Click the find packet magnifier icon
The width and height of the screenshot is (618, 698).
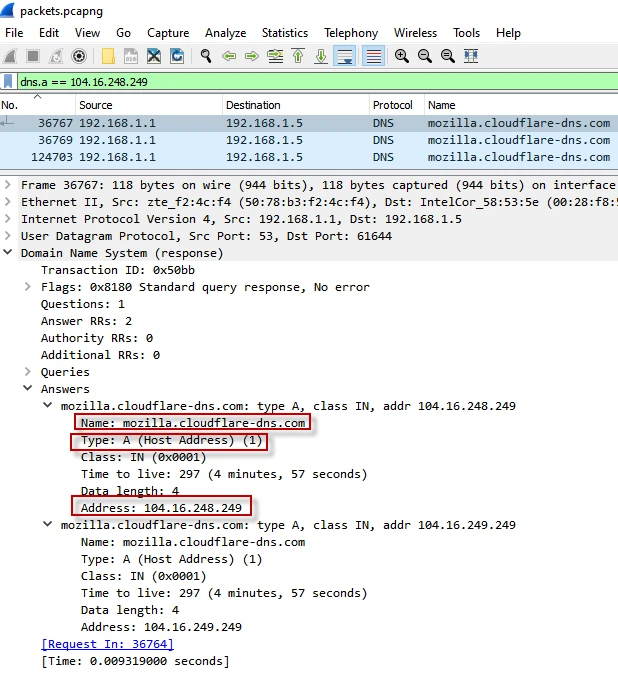[206, 56]
